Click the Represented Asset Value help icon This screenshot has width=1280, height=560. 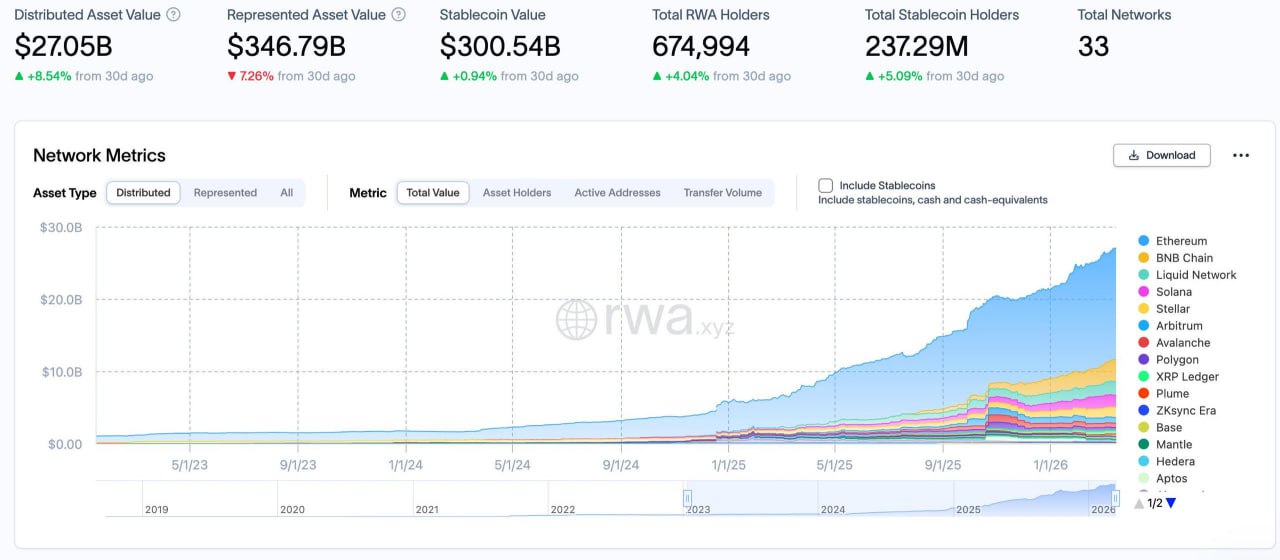click(x=399, y=15)
